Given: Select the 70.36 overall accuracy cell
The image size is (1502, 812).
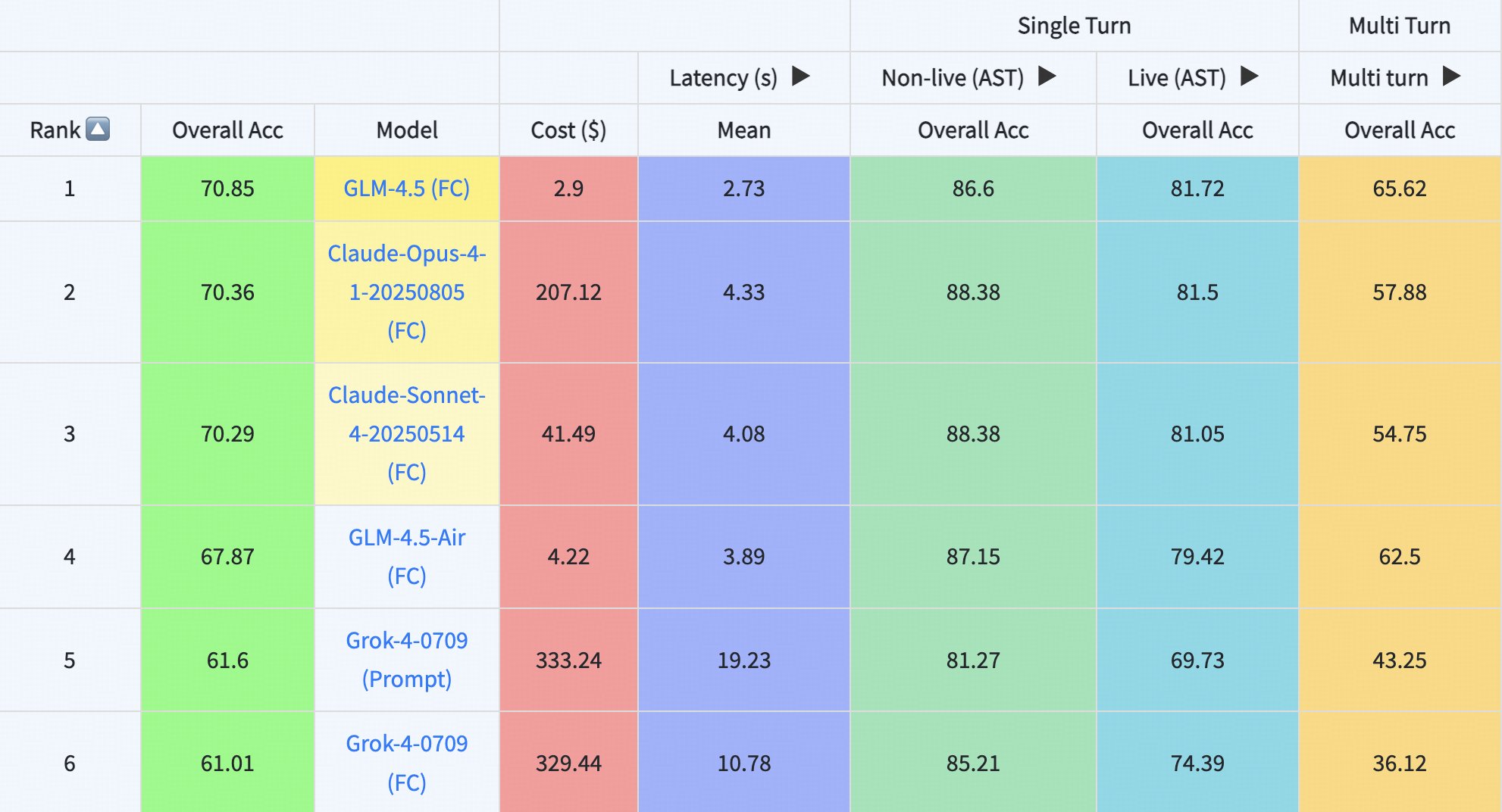Looking at the screenshot, I should tap(227, 292).
